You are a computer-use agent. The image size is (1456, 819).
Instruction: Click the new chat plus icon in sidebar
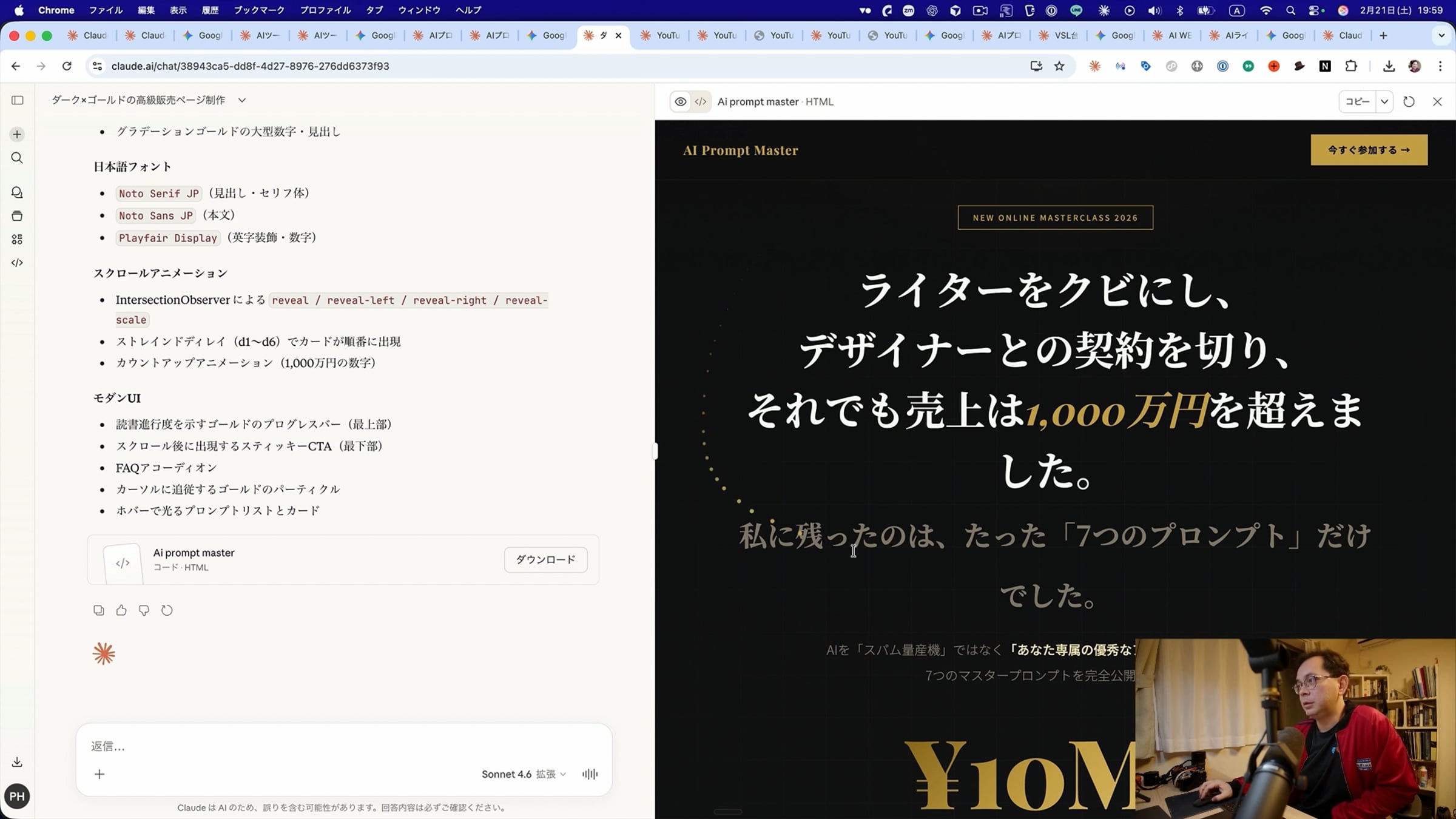(x=17, y=134)
